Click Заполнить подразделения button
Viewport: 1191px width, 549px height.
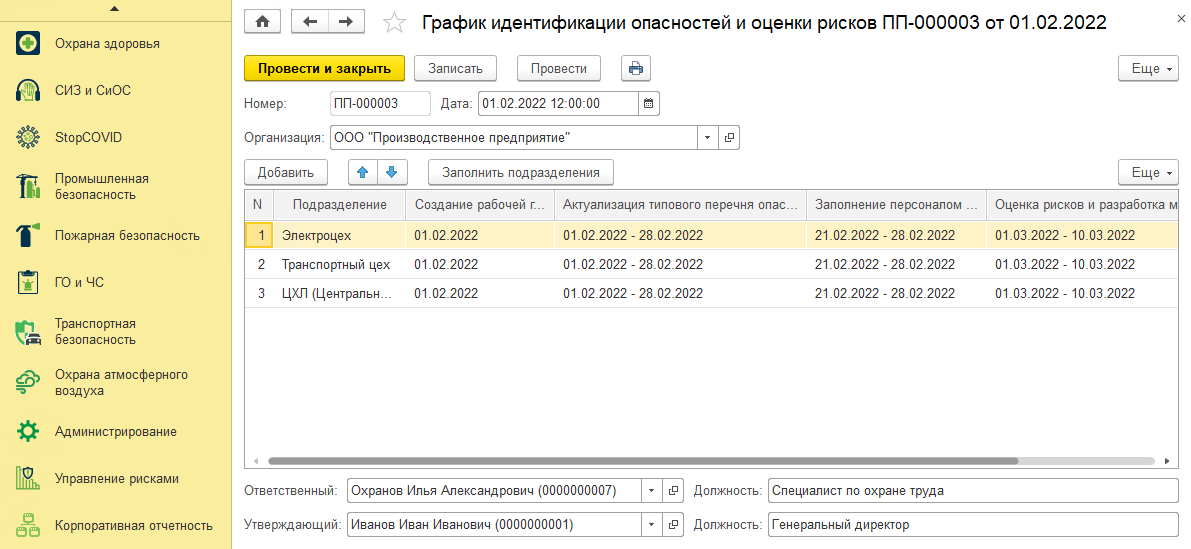point(521,172)
